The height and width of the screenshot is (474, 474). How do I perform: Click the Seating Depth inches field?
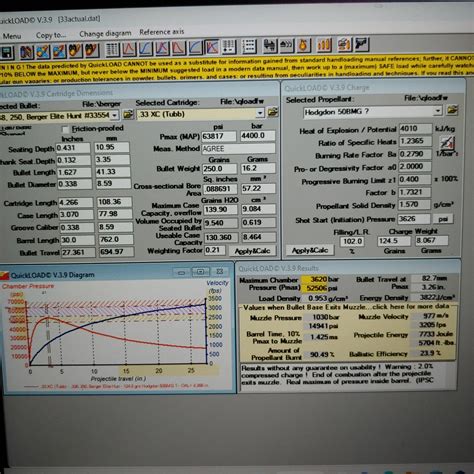coord(73,148)
